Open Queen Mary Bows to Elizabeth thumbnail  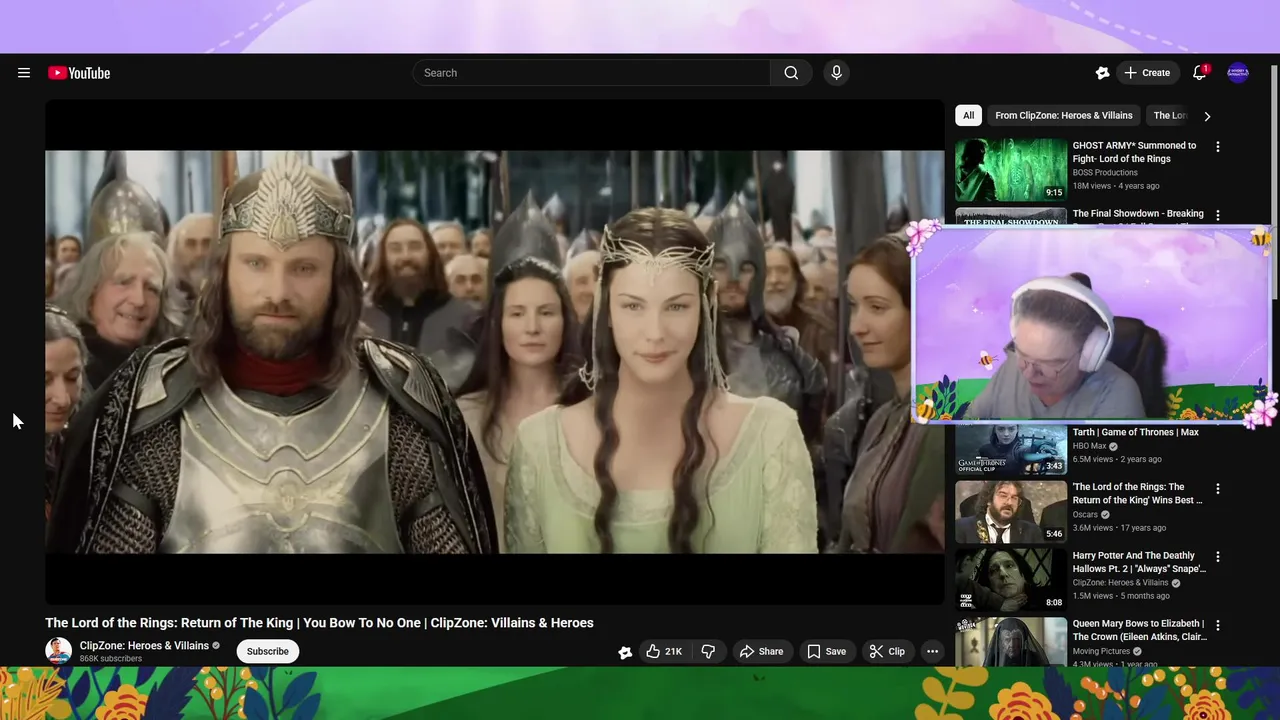pos(1011,642)
